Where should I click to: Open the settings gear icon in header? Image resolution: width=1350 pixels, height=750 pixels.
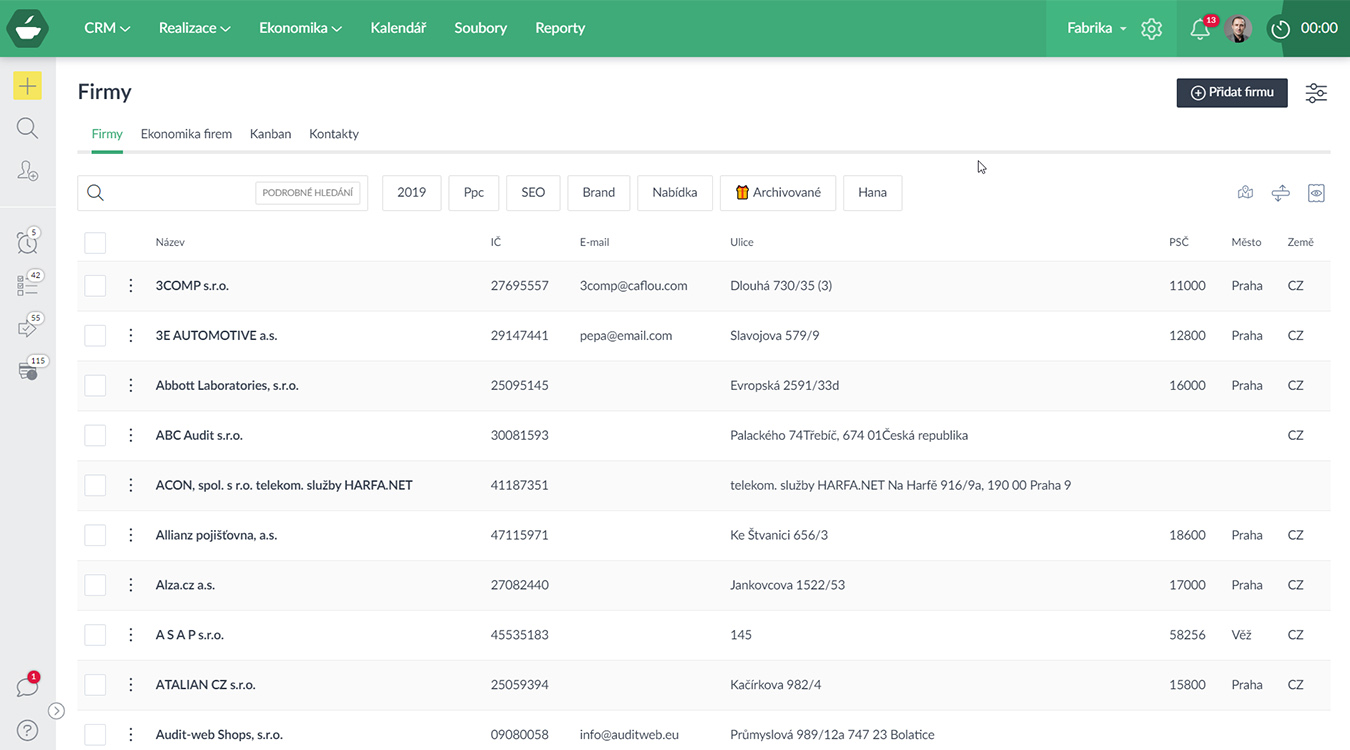coord(1151,29)
